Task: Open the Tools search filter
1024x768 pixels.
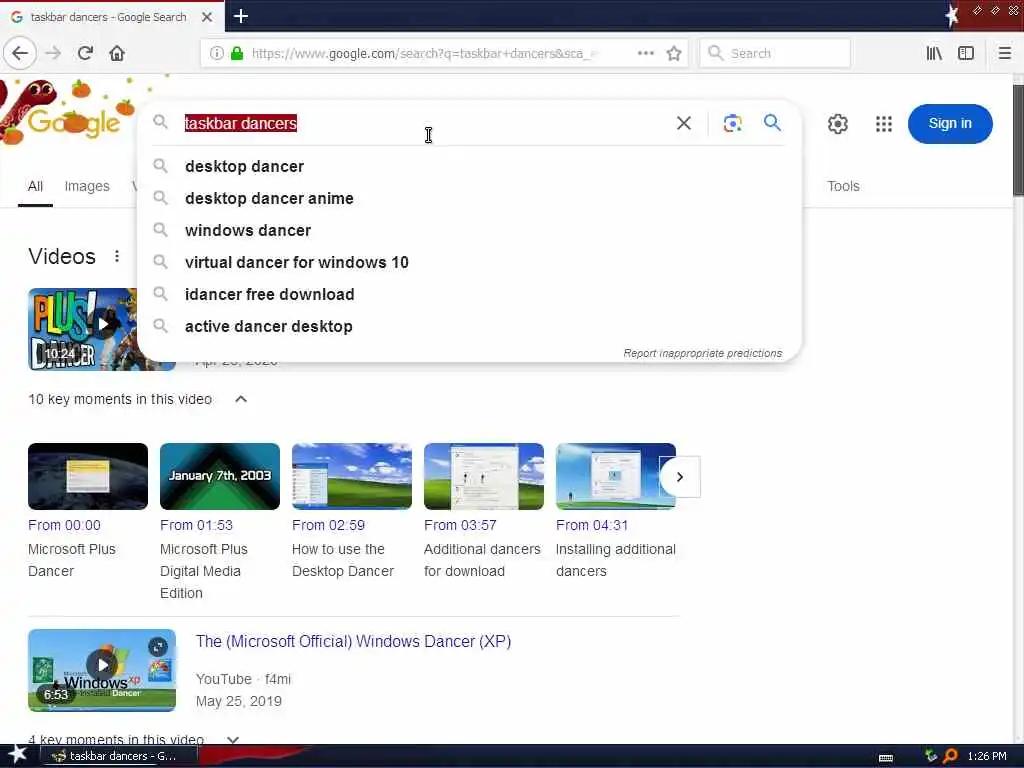Action: click(843, 186)
